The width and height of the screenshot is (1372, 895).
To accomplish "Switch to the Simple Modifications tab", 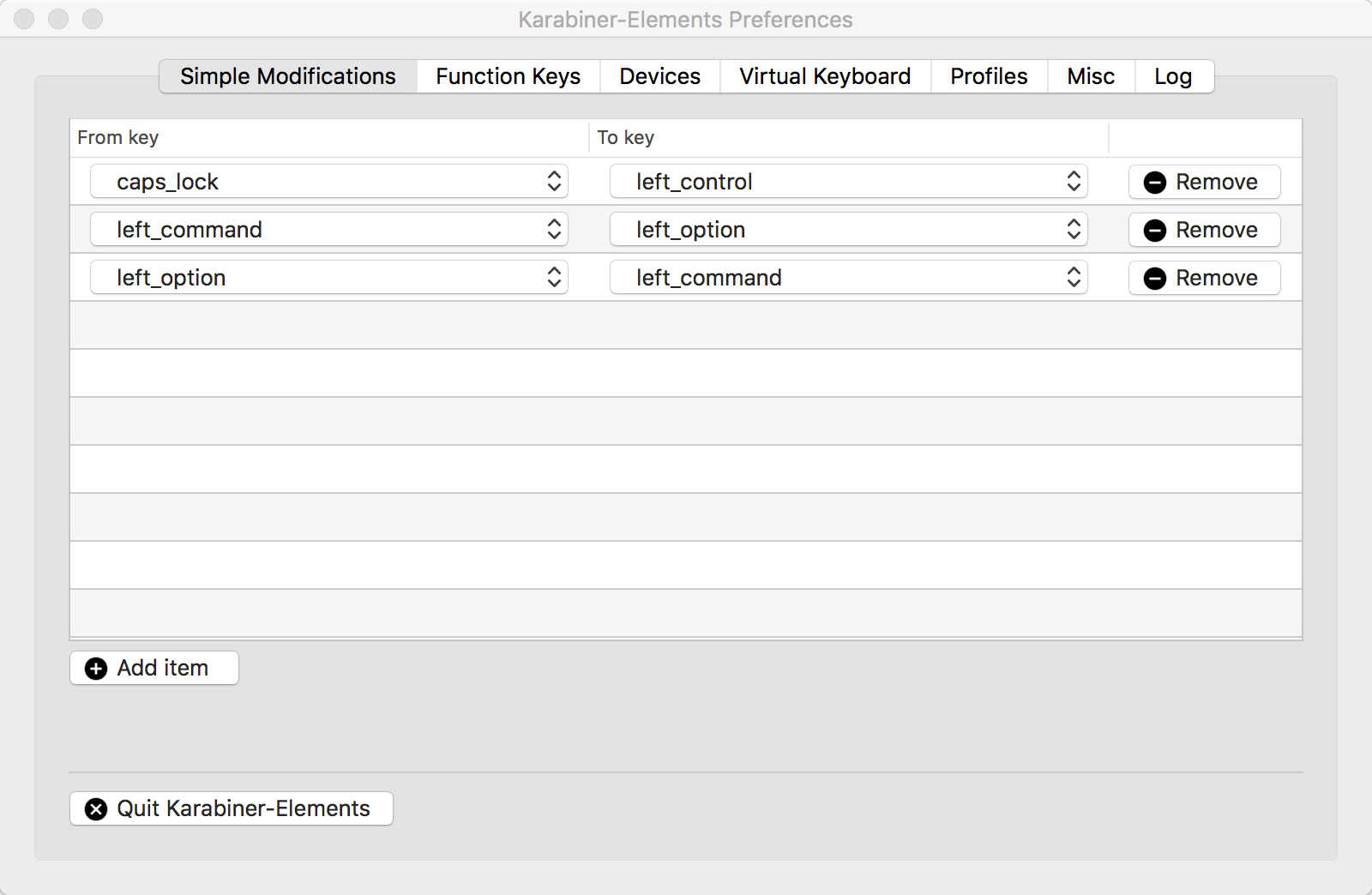I will (x=288, y=76).
